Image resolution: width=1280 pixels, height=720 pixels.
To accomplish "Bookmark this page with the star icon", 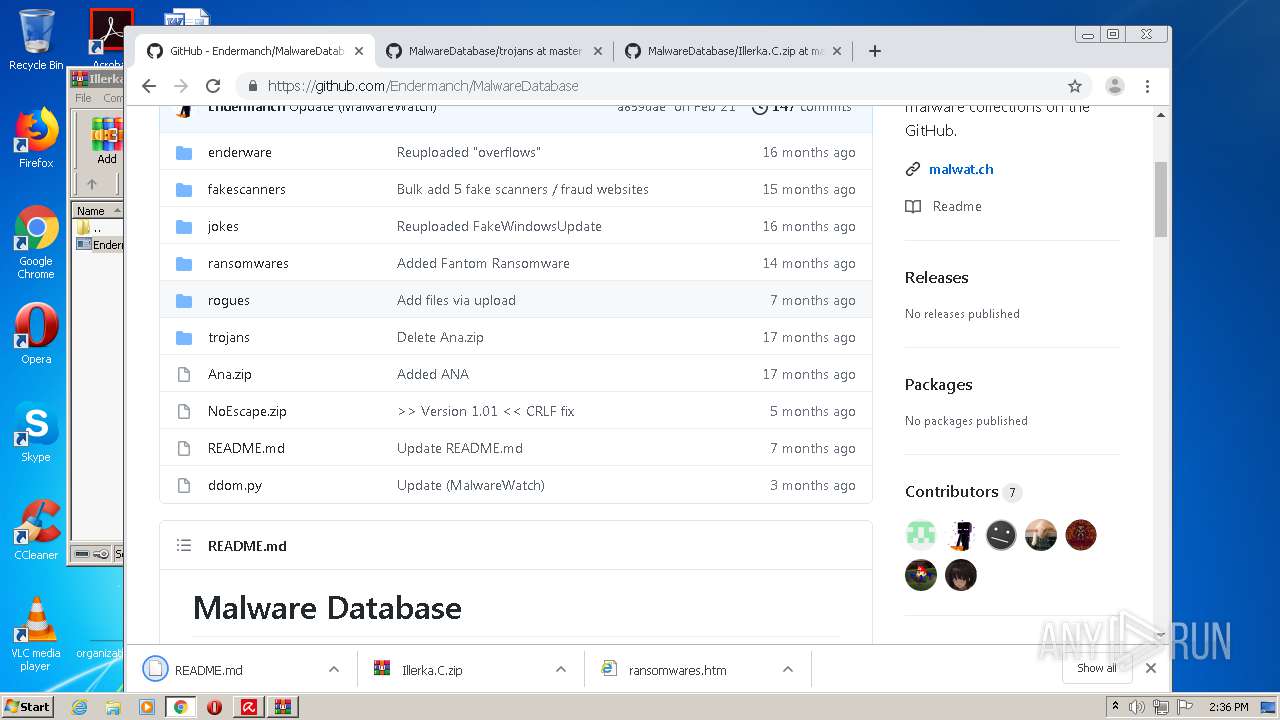I will 1075,86.
